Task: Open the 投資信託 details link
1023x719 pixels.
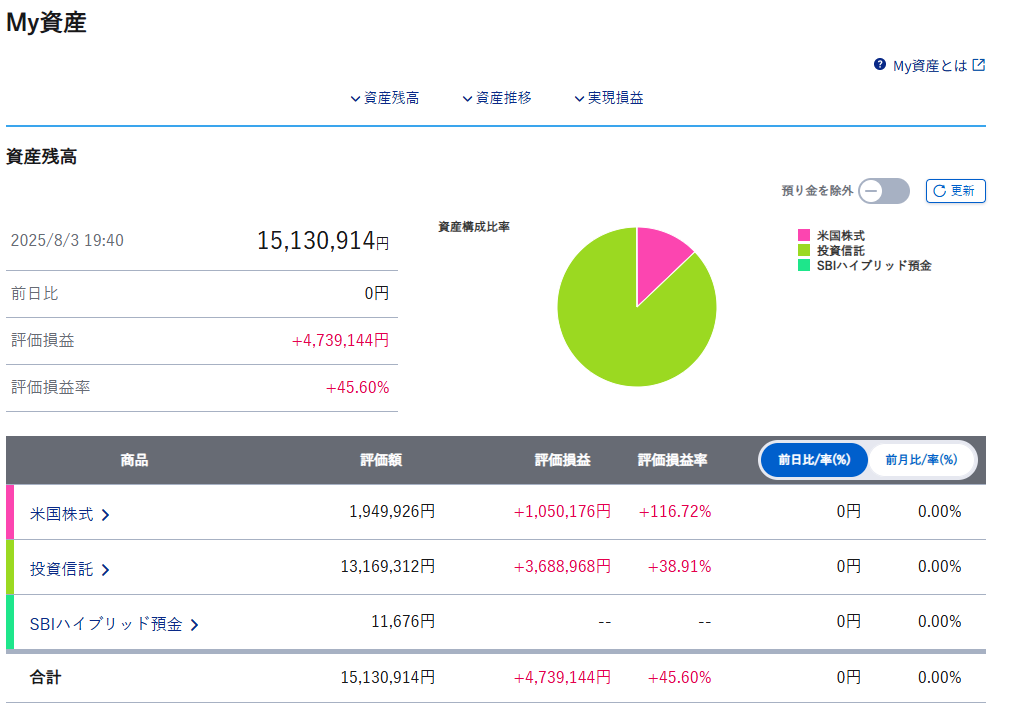Action: [x=62, y=568]
